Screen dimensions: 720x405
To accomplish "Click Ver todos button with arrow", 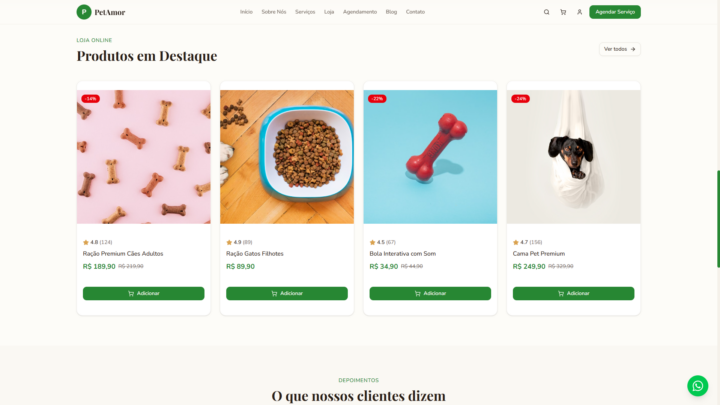I will point(619,49).
